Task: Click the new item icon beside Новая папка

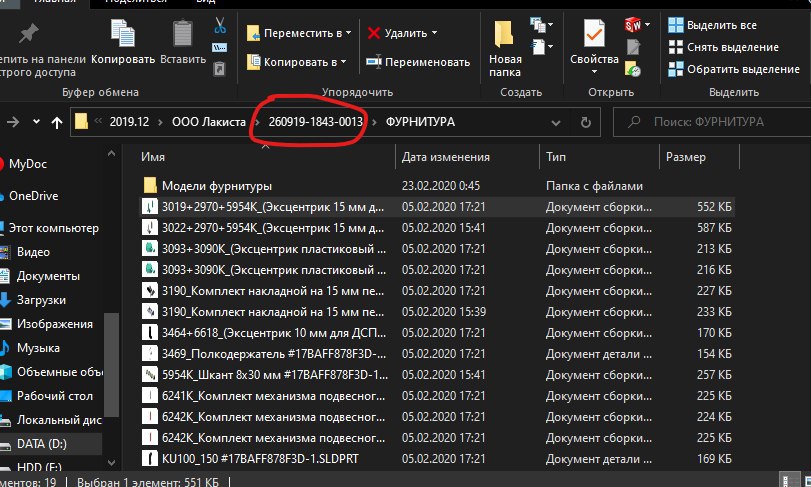Action: coord(538,24)
